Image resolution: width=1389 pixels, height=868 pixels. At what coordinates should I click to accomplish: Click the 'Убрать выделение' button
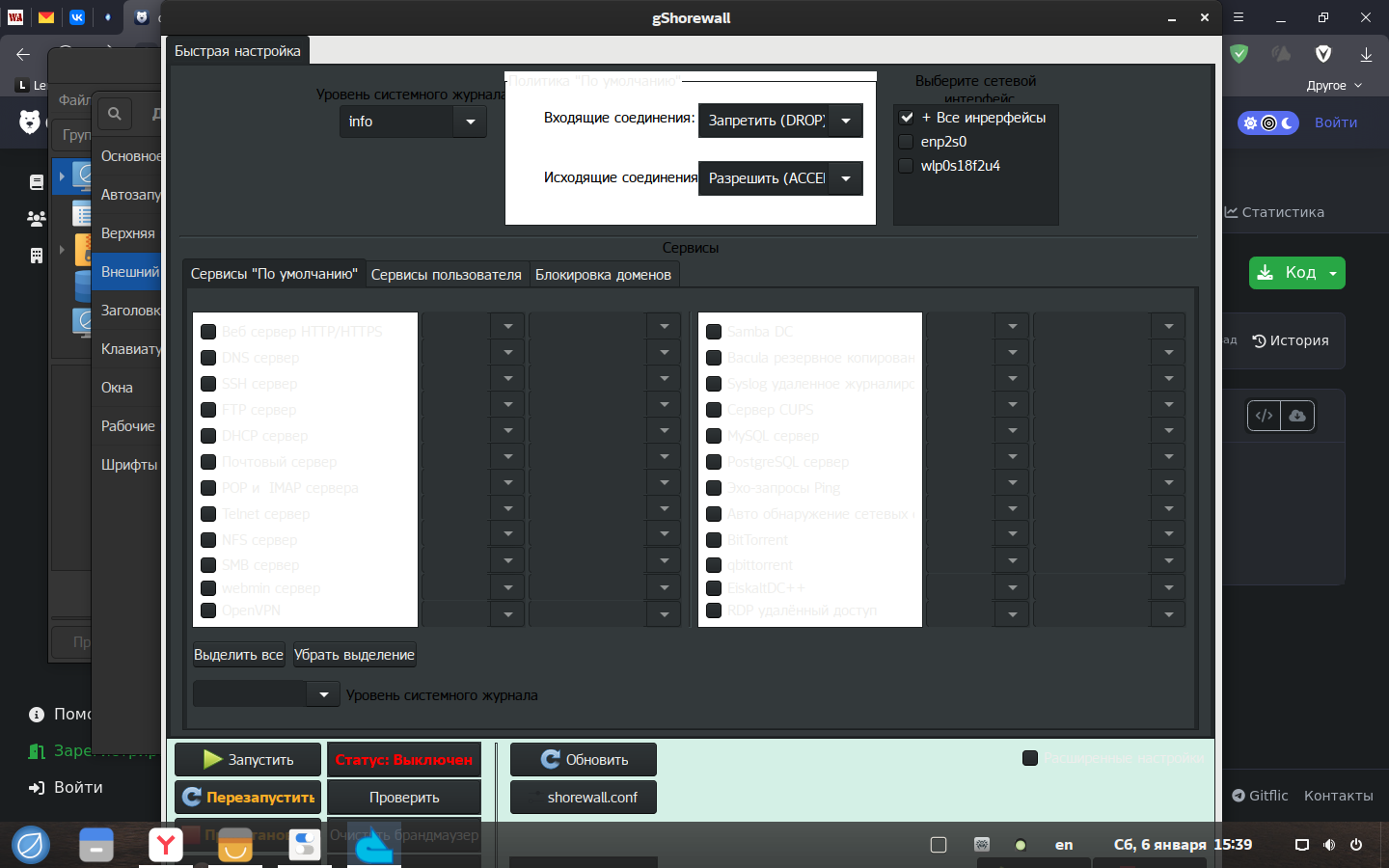354,655
